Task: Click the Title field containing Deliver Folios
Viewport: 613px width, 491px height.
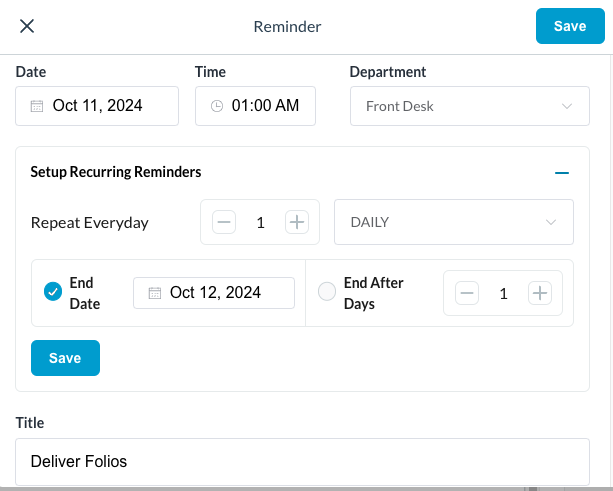Action: click(302, 461)
